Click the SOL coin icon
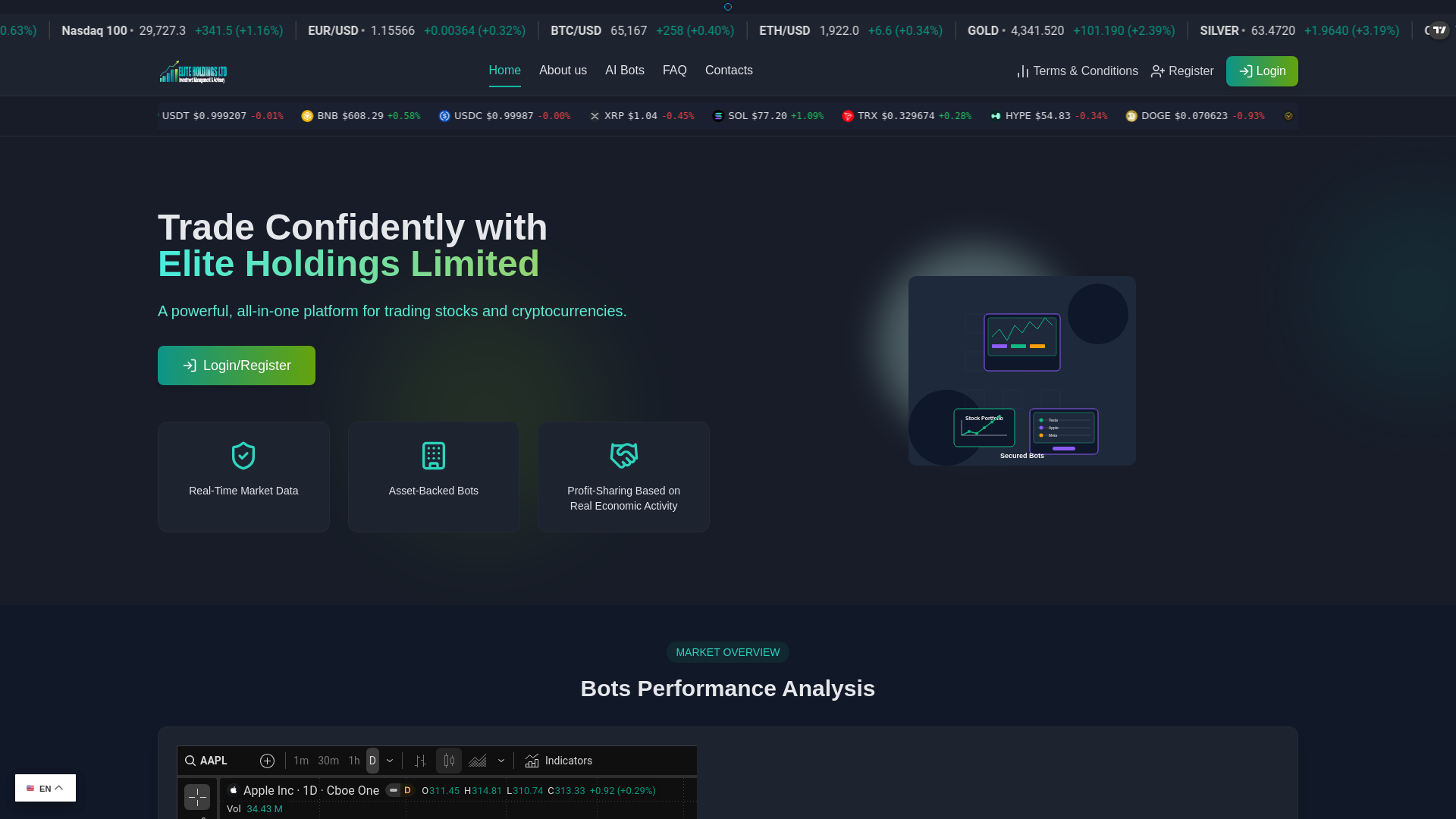Screen dimensions: 1456x819 (718, 116)
